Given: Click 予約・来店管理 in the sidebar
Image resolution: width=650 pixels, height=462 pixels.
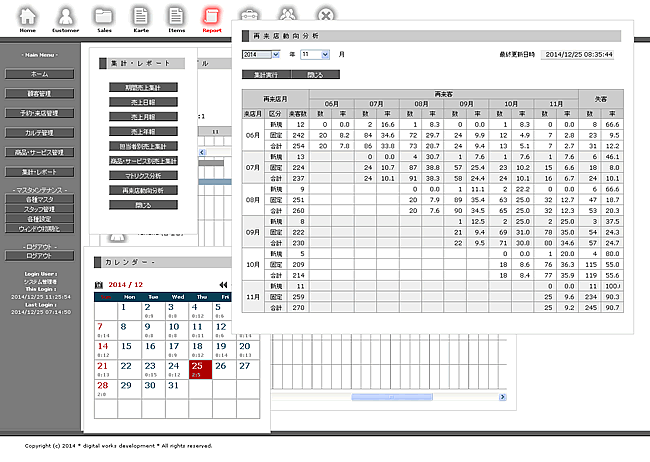Looking at the screenshot, I should 40,113.
